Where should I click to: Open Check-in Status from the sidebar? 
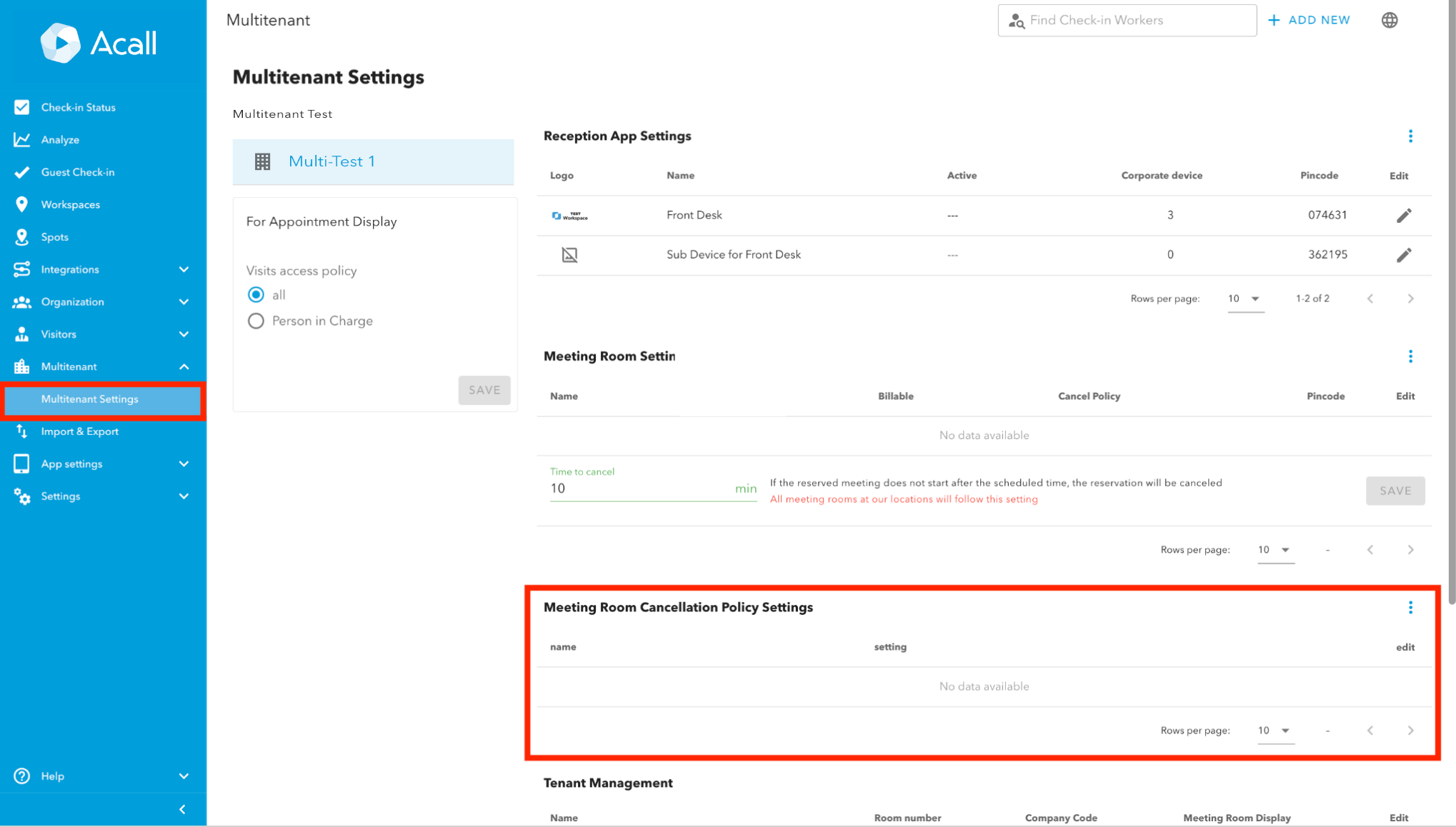point(79,107)
